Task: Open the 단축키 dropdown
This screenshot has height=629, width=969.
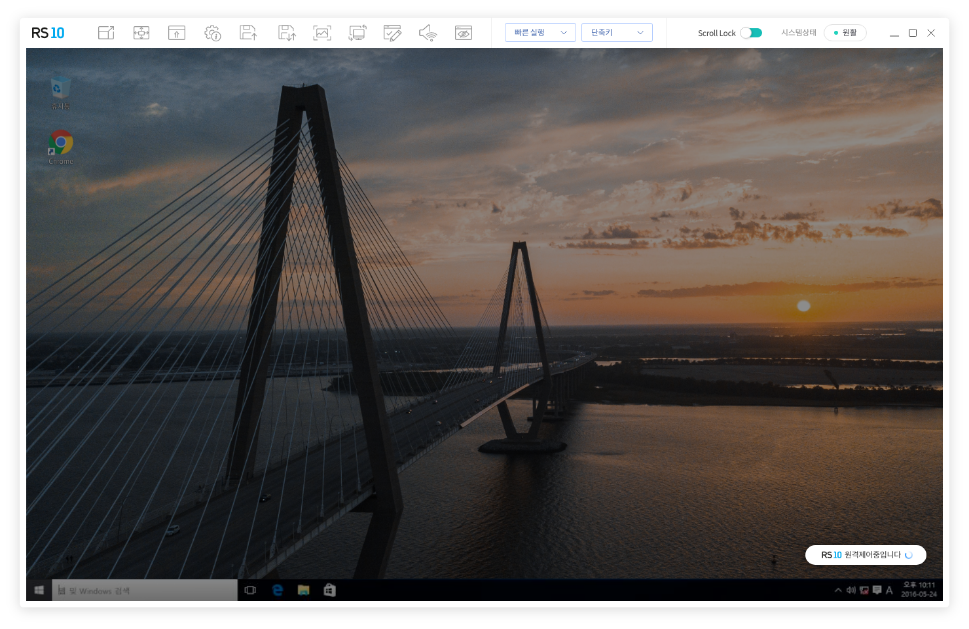Action: click(616, 33)
